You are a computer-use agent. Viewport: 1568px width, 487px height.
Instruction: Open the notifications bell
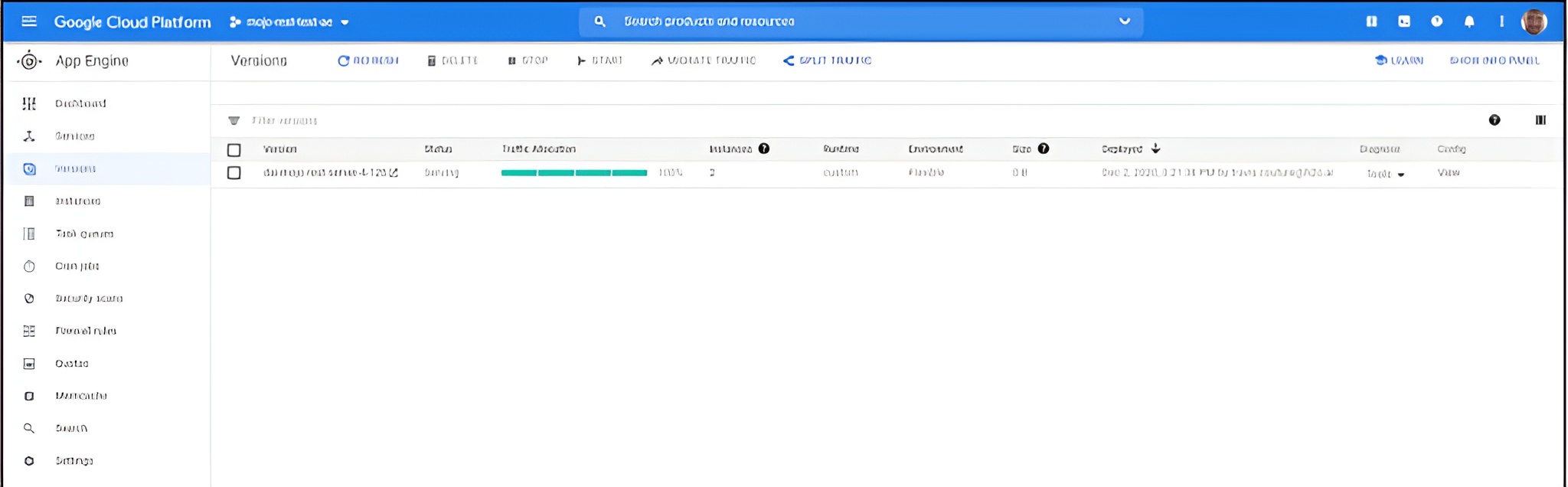1468,21
